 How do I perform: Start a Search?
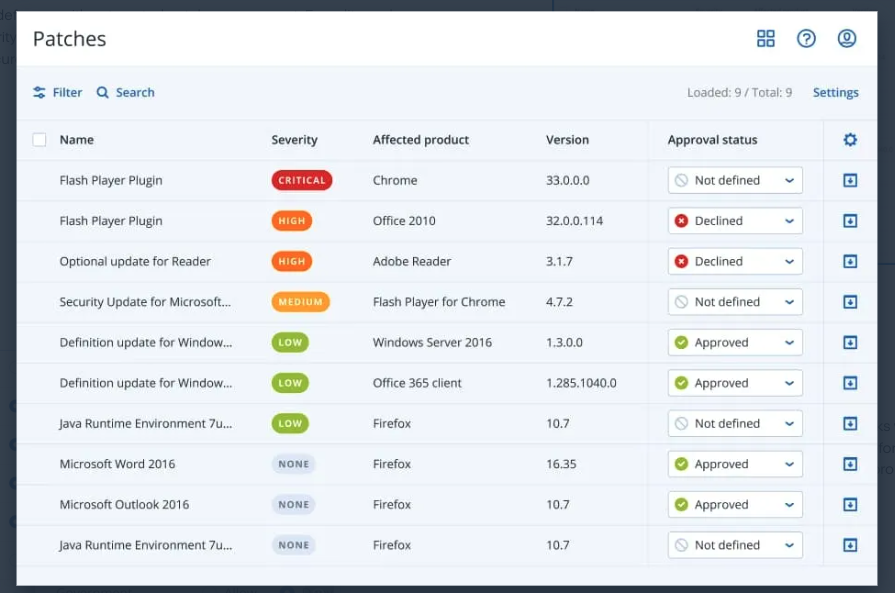[x=125, y=92]
